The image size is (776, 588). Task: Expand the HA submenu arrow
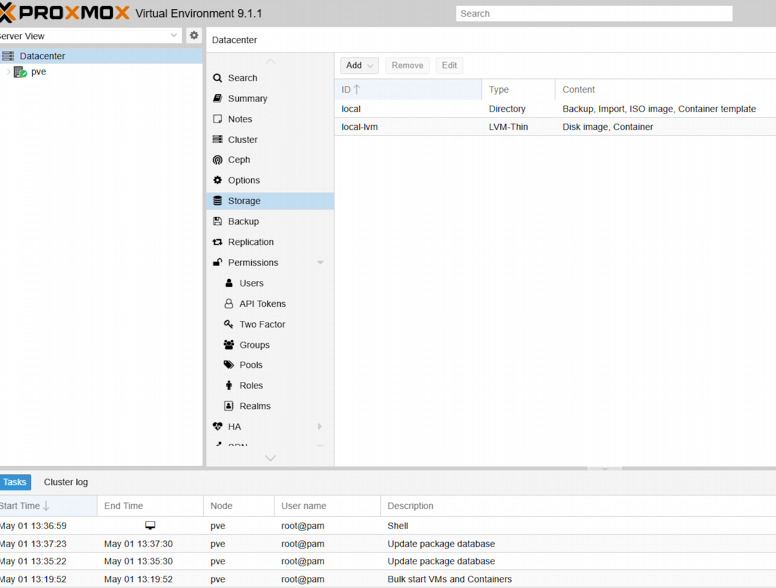[x=320, y=426]
